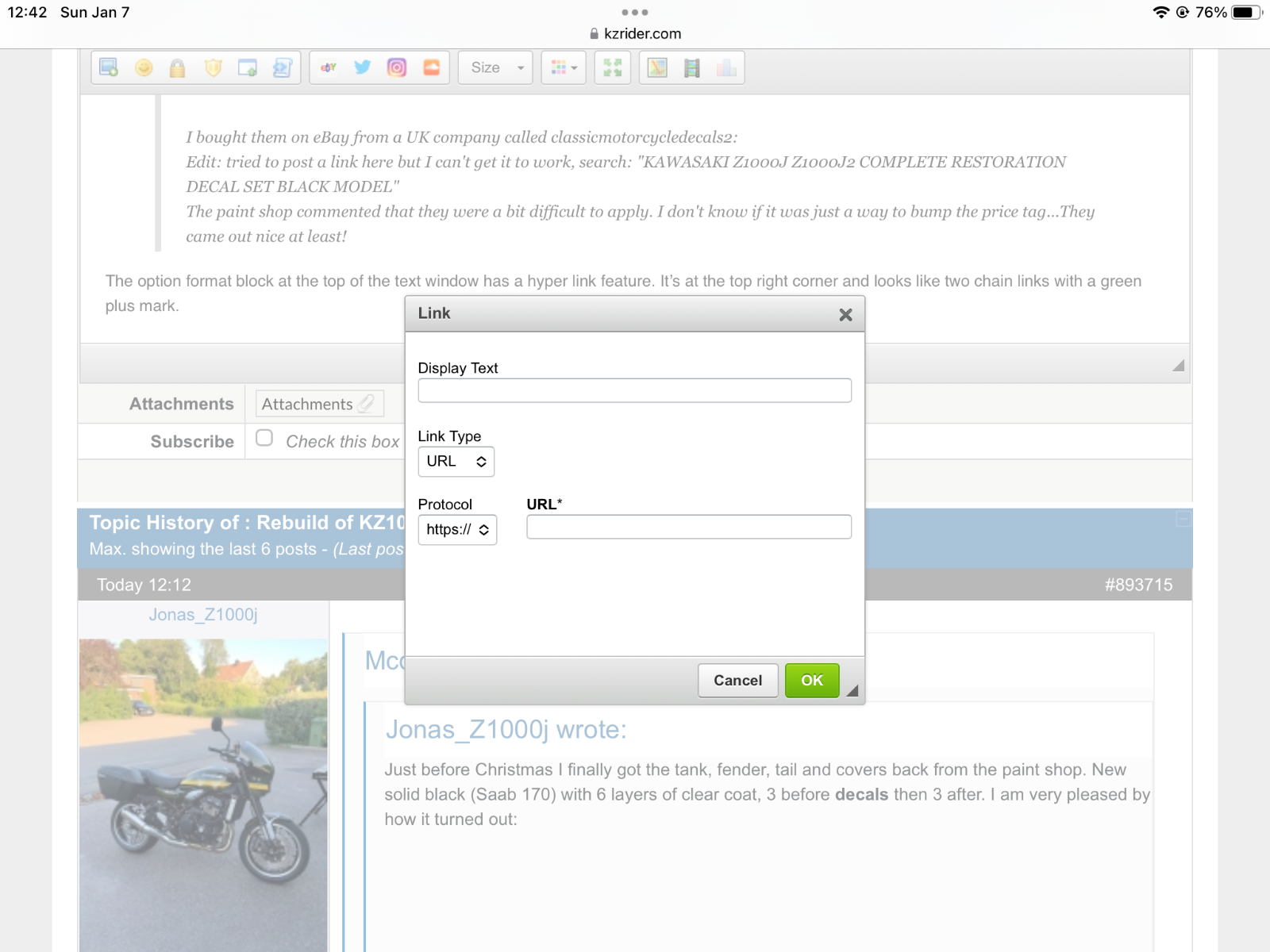Screen dimensions: 1270x952
Task: Insert a Twitter embed via bird icon
Action: coord(363,68)
